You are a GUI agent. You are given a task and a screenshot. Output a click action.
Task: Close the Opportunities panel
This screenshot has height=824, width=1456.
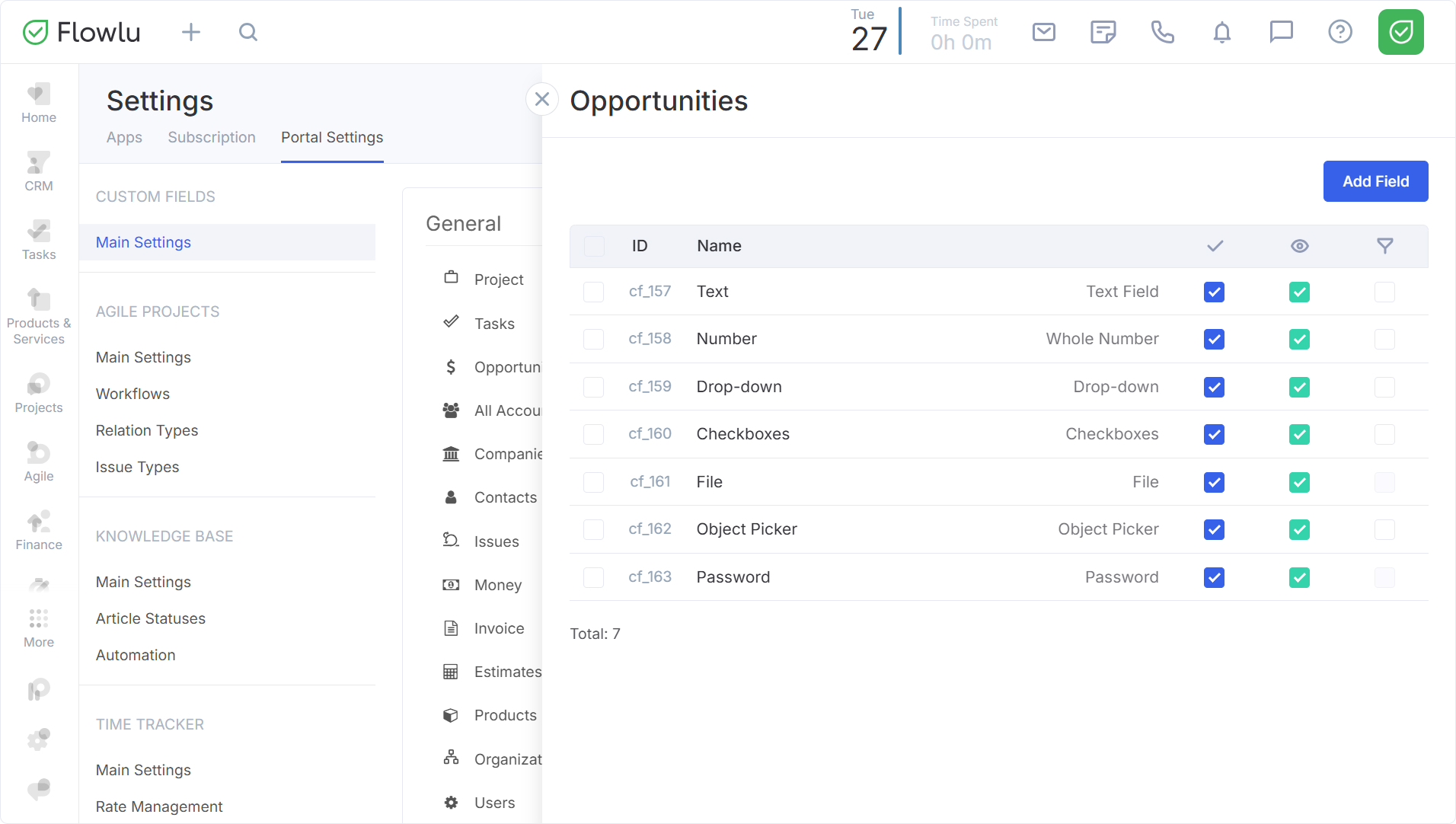tap(542, 99)
